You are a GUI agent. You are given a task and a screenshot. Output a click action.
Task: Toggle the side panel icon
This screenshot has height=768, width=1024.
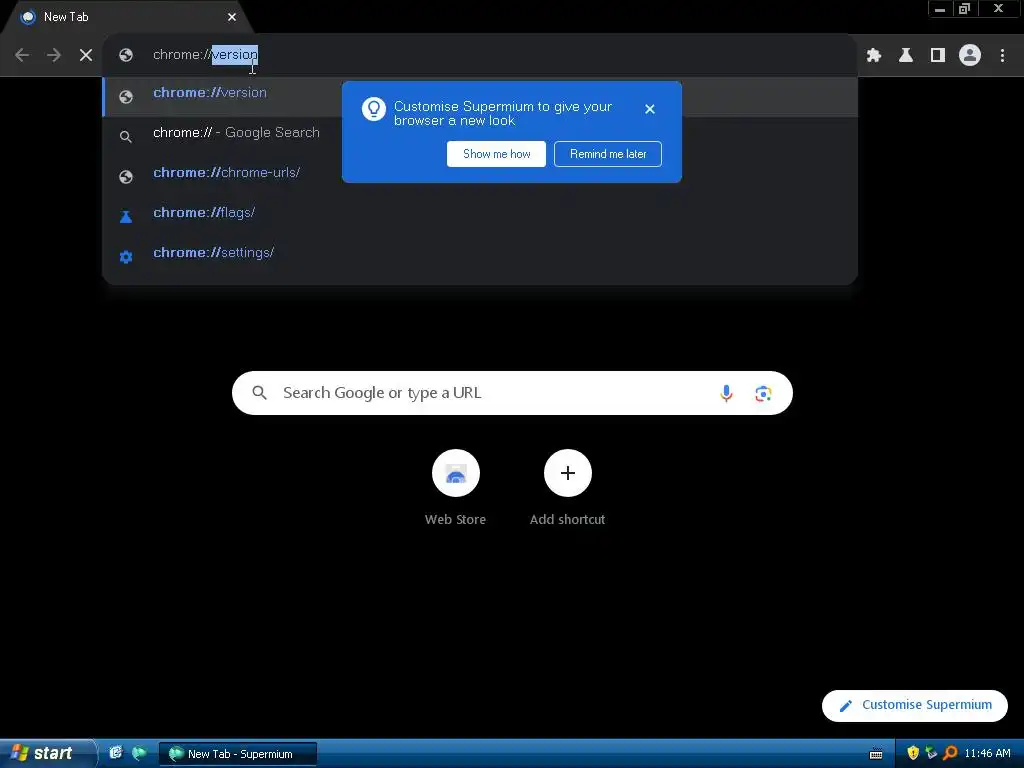tap(938, 56)
